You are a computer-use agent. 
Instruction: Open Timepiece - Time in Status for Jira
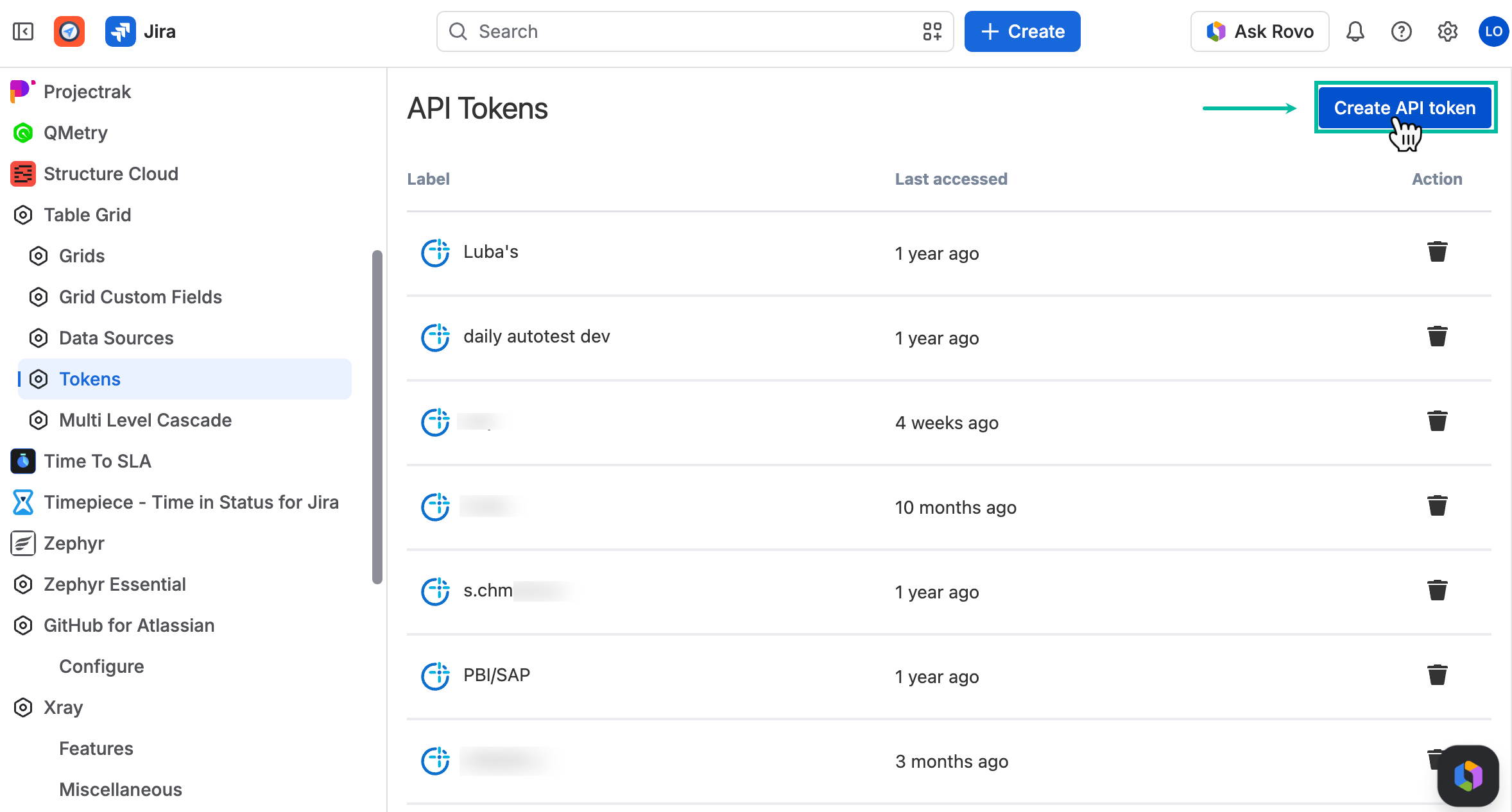[191, 502]
